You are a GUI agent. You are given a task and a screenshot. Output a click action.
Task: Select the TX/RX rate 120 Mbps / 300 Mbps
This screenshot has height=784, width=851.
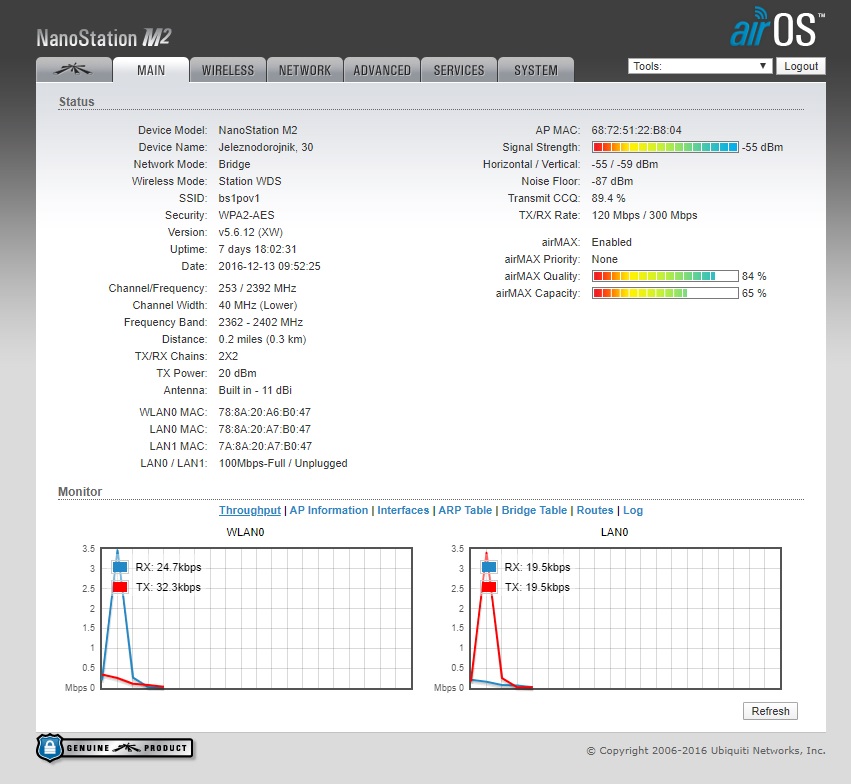(644, 215)
